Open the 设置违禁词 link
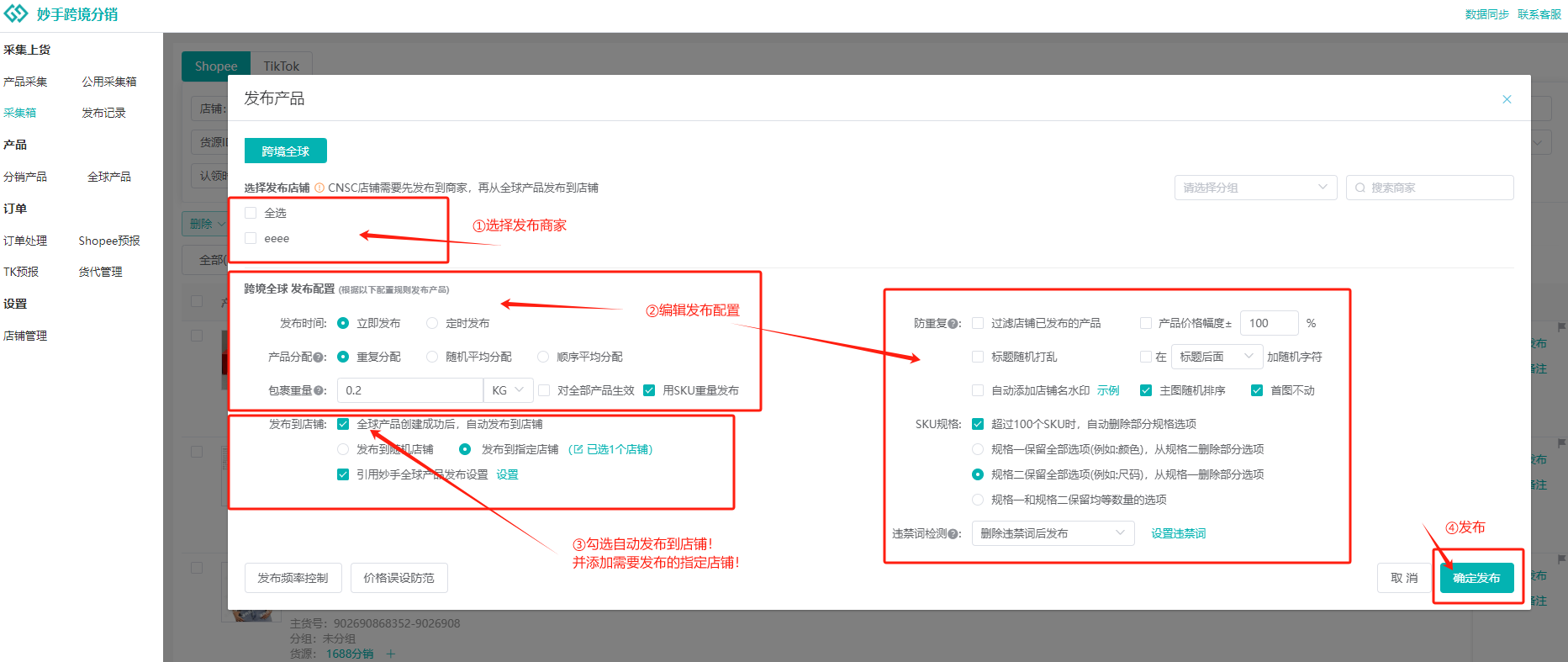Screen dimensions: 1568x662 (1178, 533)
